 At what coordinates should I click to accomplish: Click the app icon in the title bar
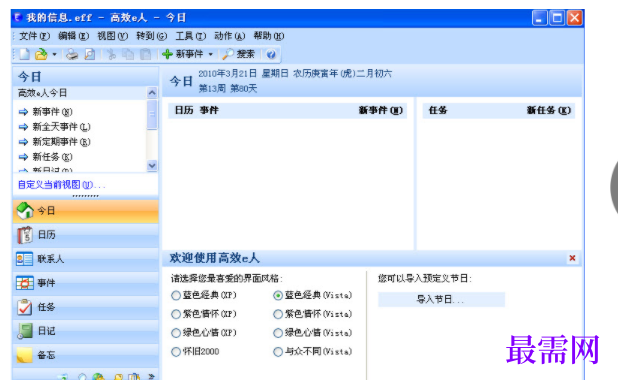[x=18, y=18]
